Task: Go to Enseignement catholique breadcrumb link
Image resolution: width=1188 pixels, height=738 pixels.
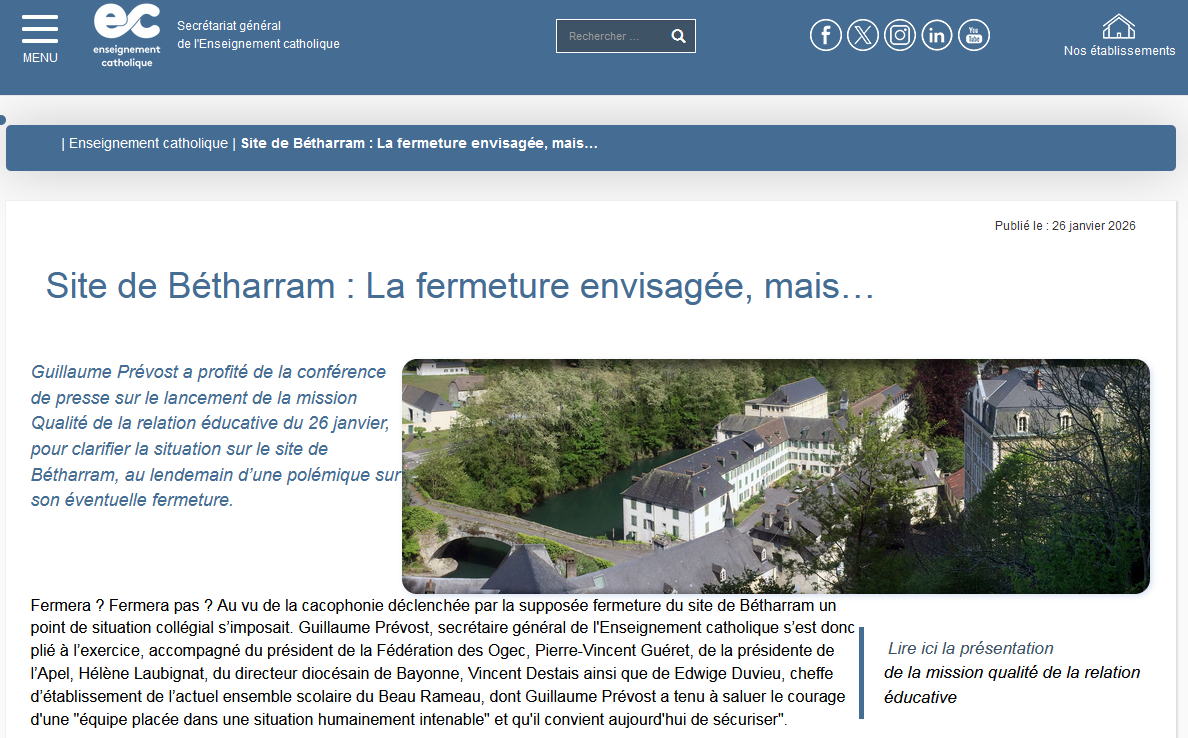Action: [x=148, y=143]
